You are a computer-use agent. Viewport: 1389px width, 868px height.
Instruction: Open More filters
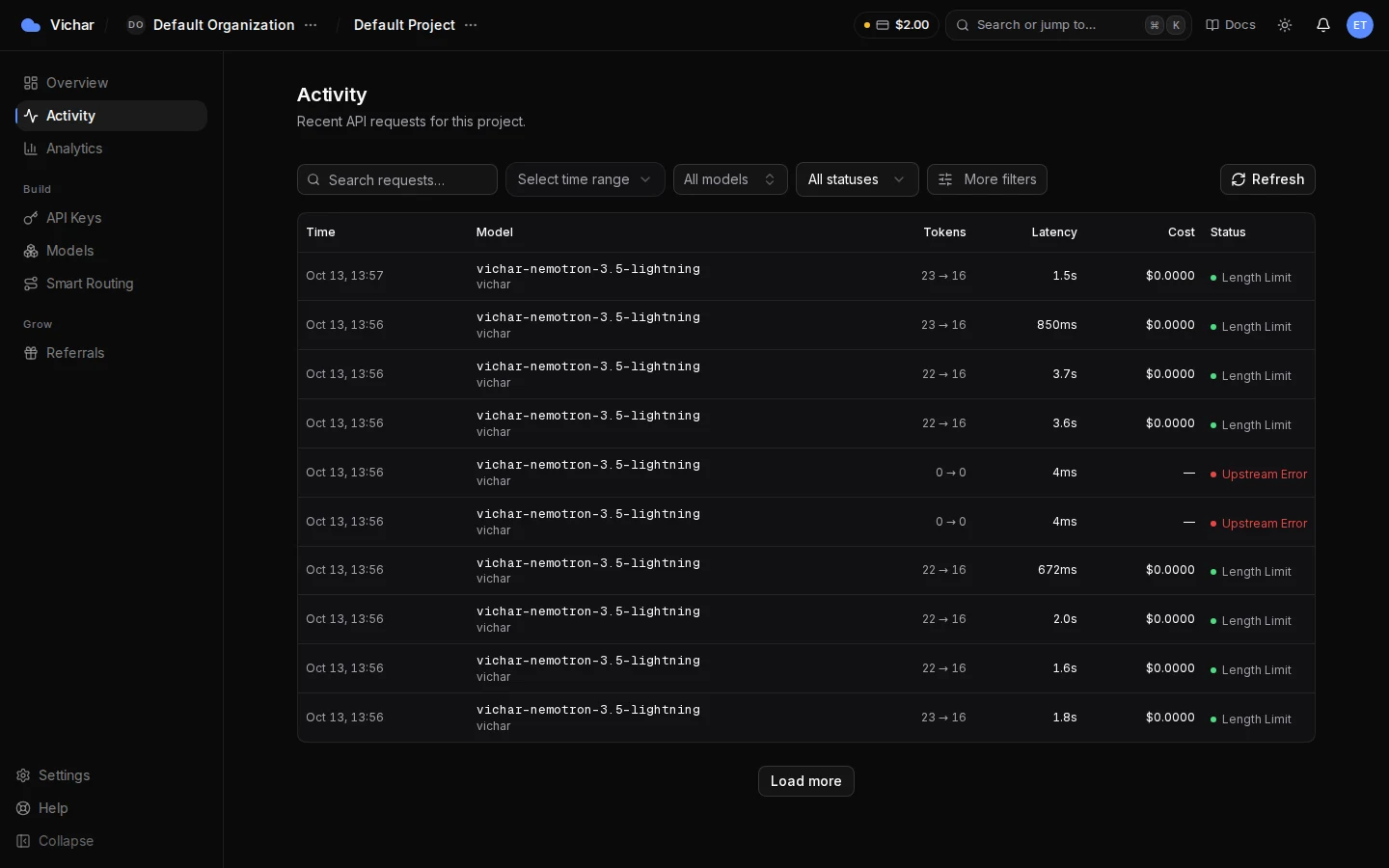[x=987, y=179]
